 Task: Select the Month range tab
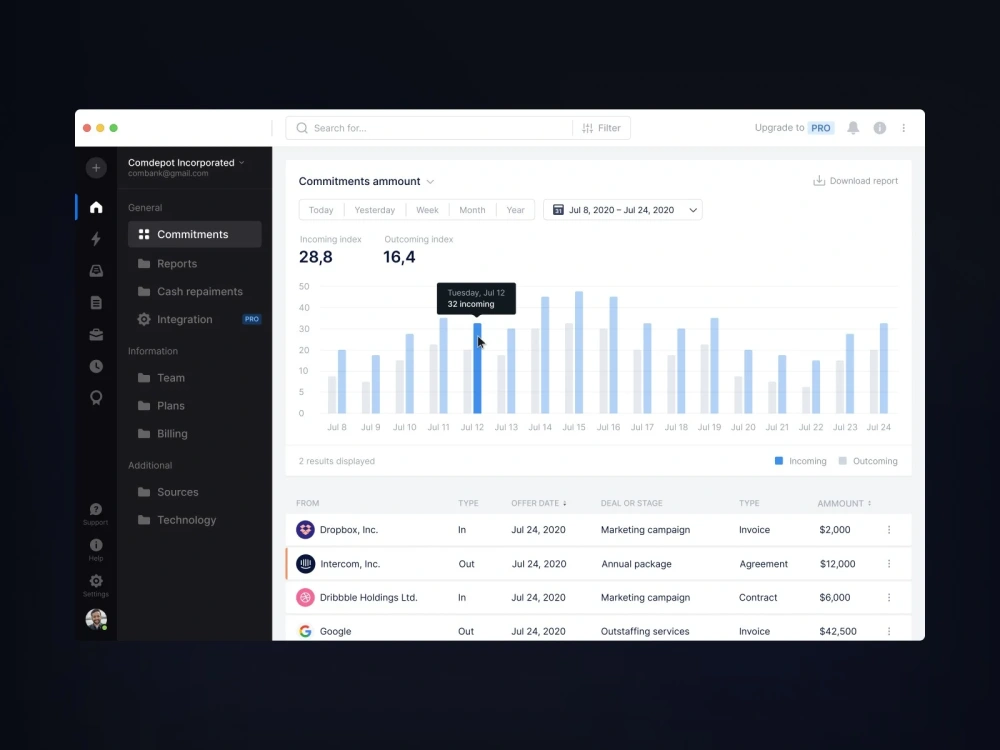tap(472, 210)
